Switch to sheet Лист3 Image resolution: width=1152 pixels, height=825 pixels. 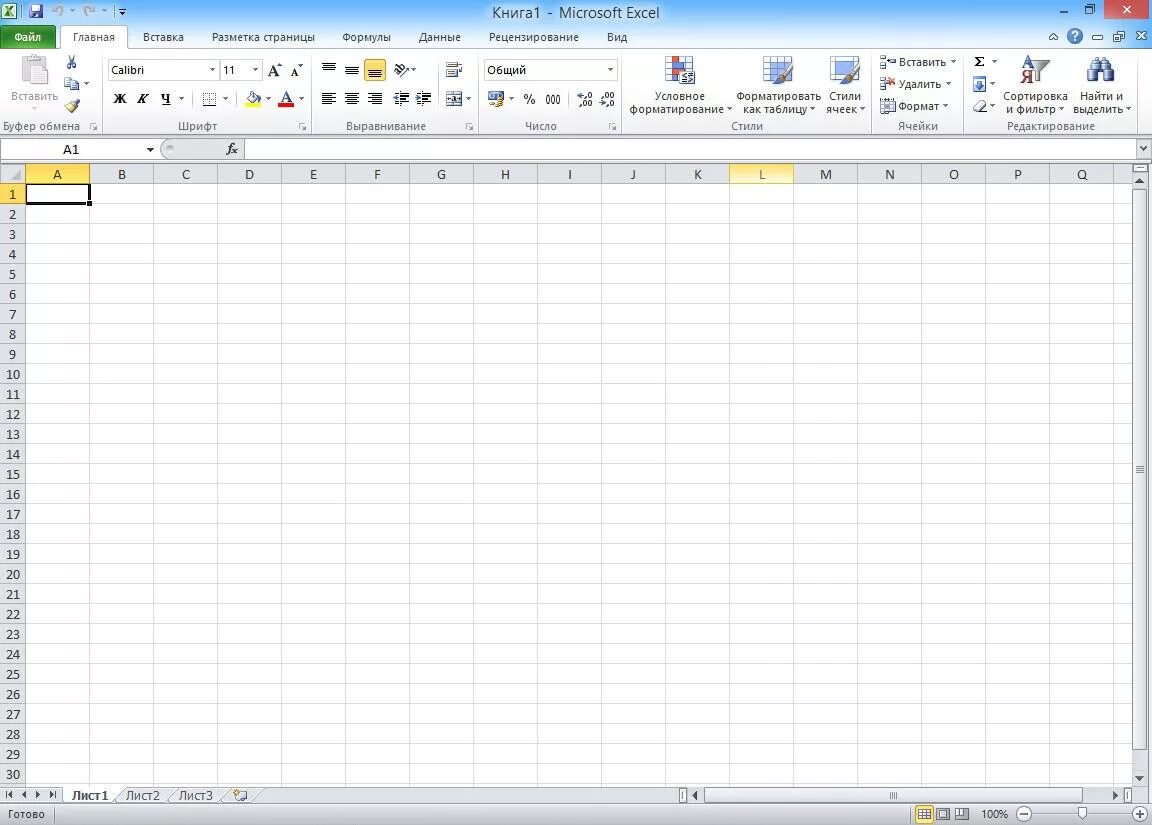[195, 795]
